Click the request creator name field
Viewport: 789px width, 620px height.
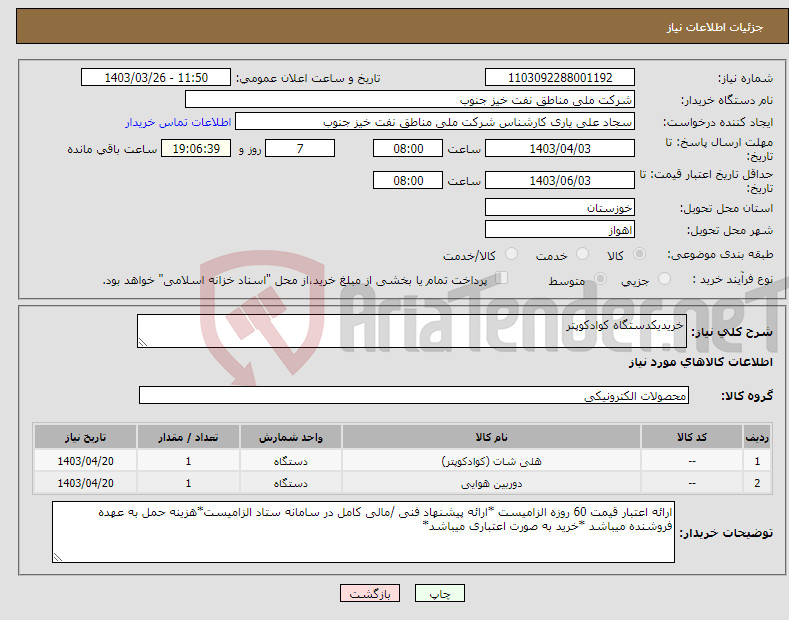click(435, 122)
